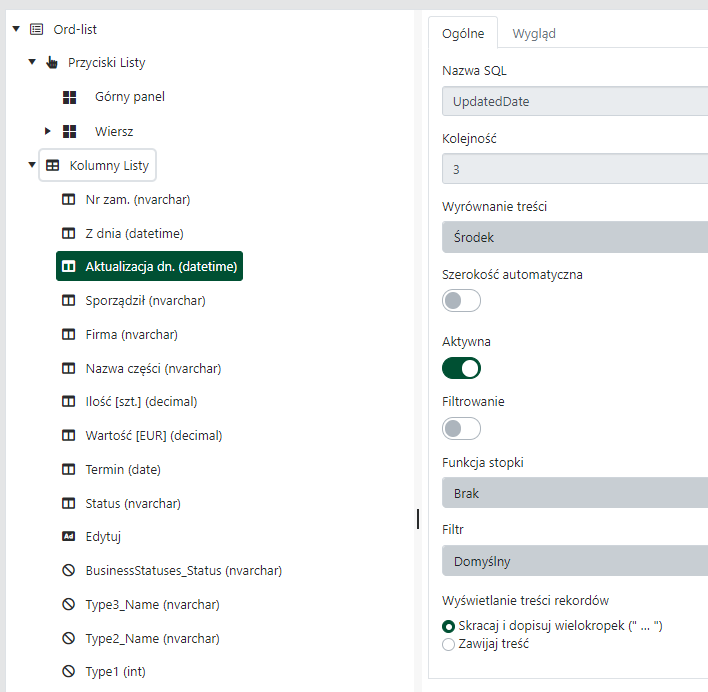Turn off the Aktywna toggle
This screenshot has width=708, height=692.
(461, 368)
